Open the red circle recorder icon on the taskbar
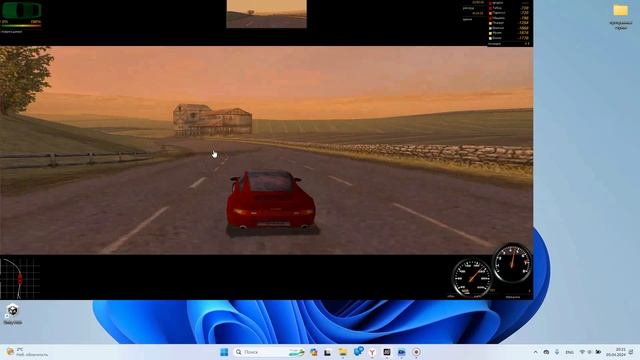Image resolution: width=640 pixels, height=360 pixels. pyautogui.click(x=416, y=352)
